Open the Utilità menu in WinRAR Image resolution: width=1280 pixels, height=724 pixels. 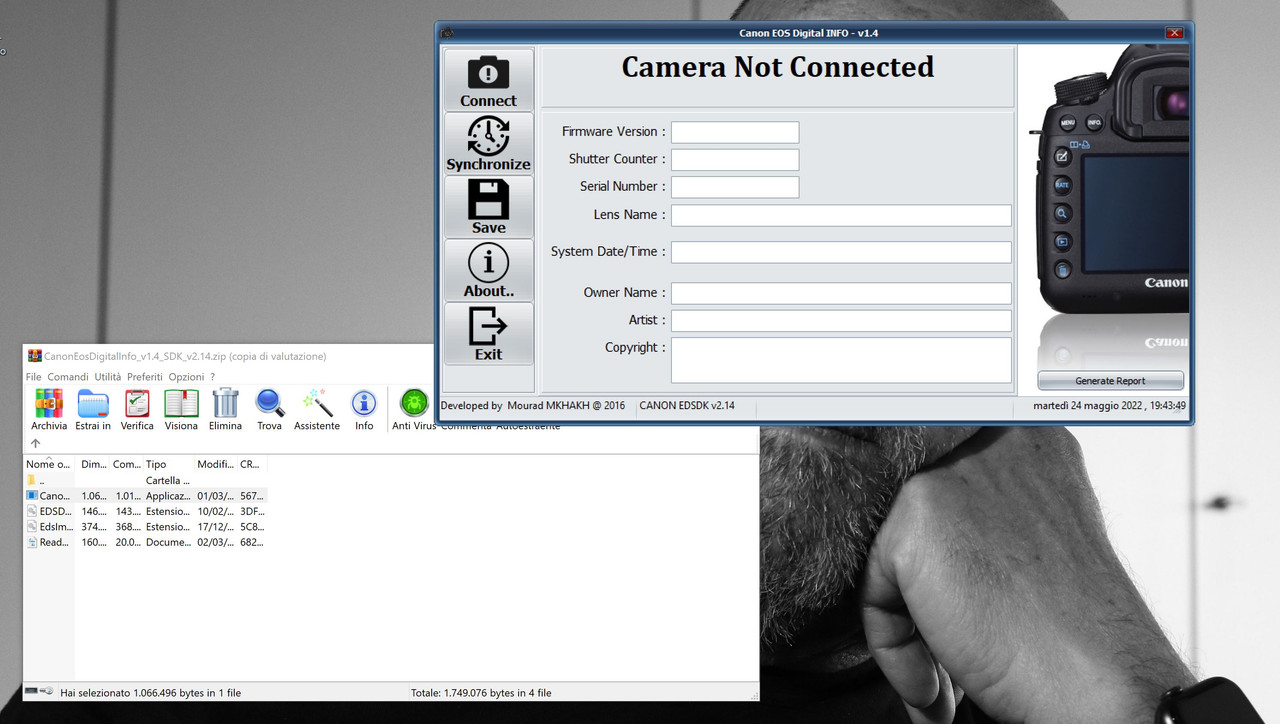(x=108, y=377)
